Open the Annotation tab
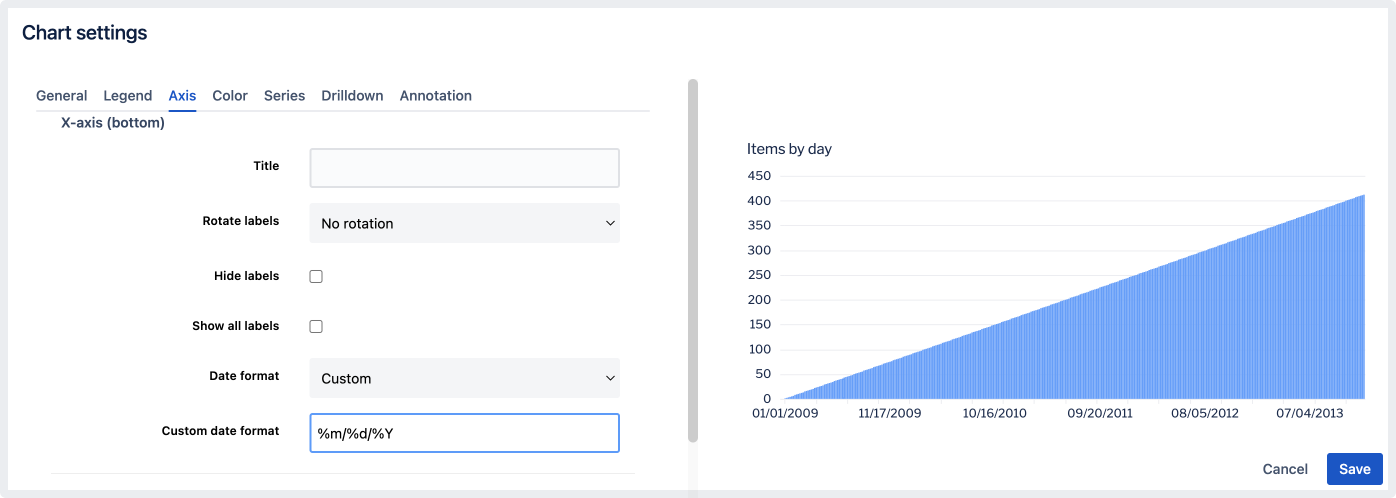 click(435, 96)
